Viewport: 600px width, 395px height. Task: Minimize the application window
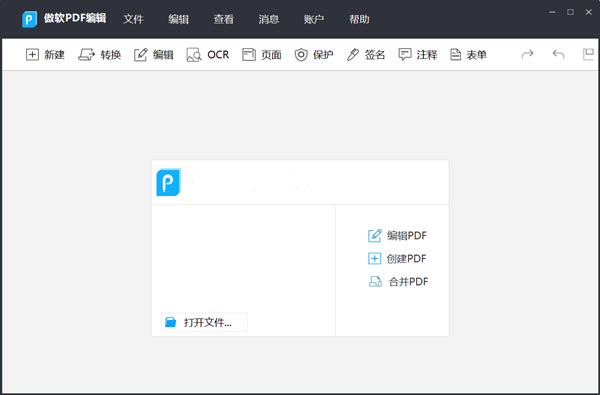coord(552,12)
